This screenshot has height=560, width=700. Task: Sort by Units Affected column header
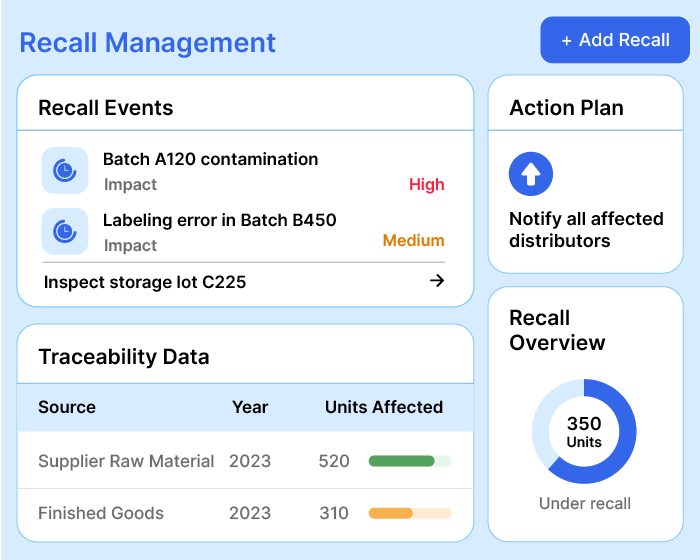(383, 407)
